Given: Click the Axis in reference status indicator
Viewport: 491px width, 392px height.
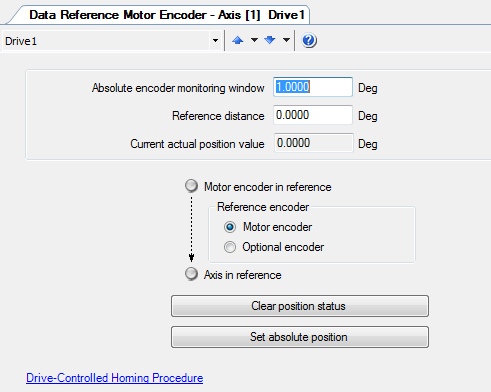Looking at the screenshot, I should (x=191, y=274).
